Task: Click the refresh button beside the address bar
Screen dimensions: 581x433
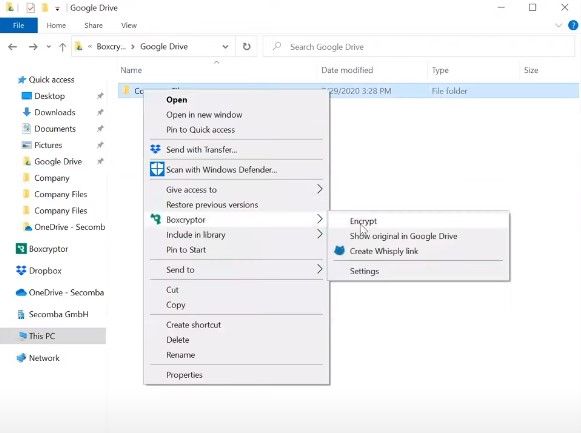Action: (x=246, y=47)
